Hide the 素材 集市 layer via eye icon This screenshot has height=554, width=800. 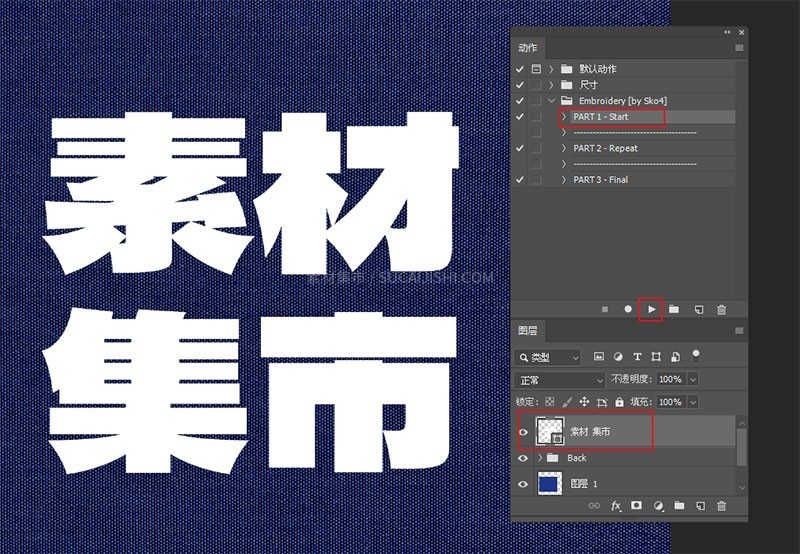(523, 432)
